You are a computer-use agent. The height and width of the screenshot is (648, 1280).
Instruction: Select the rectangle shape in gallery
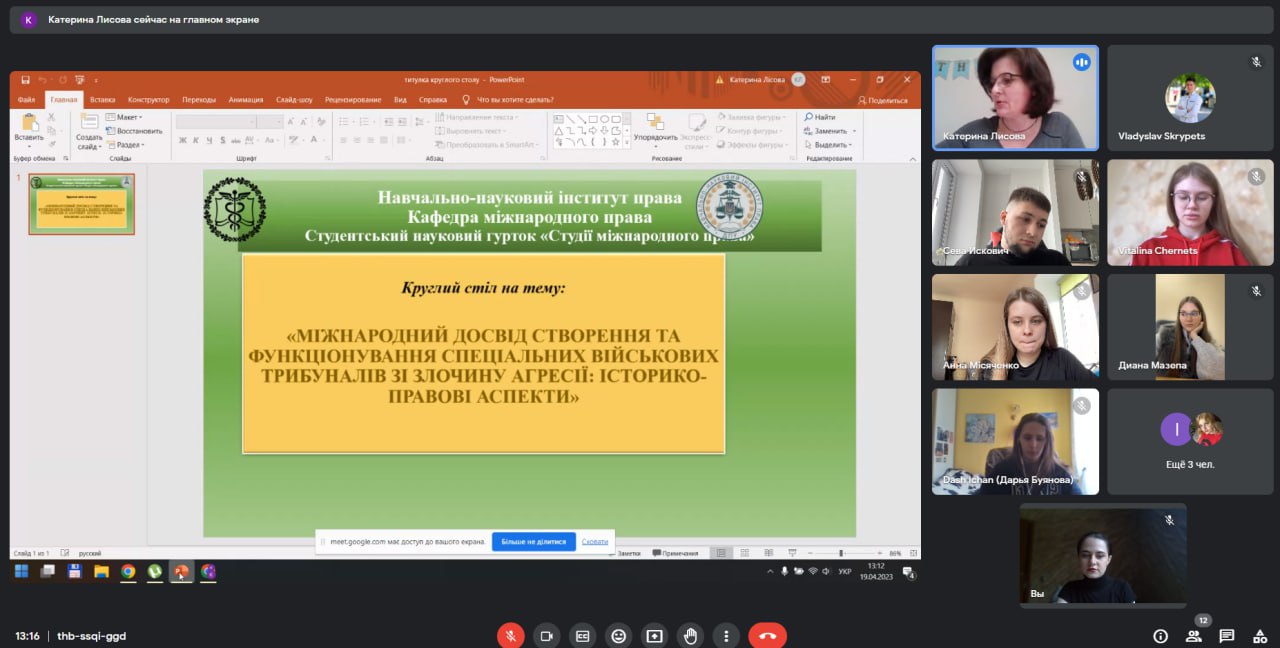click(x=592, y=119)
